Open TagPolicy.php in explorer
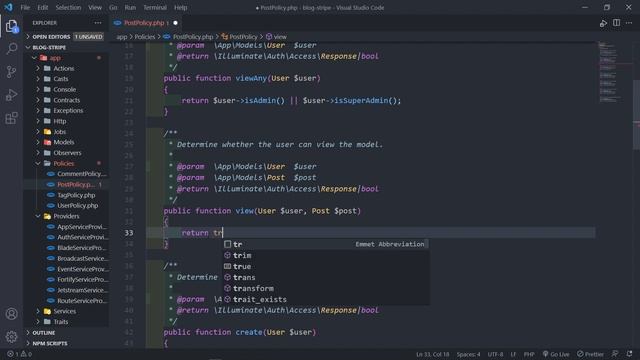The image size is (640, 360). 65,195
